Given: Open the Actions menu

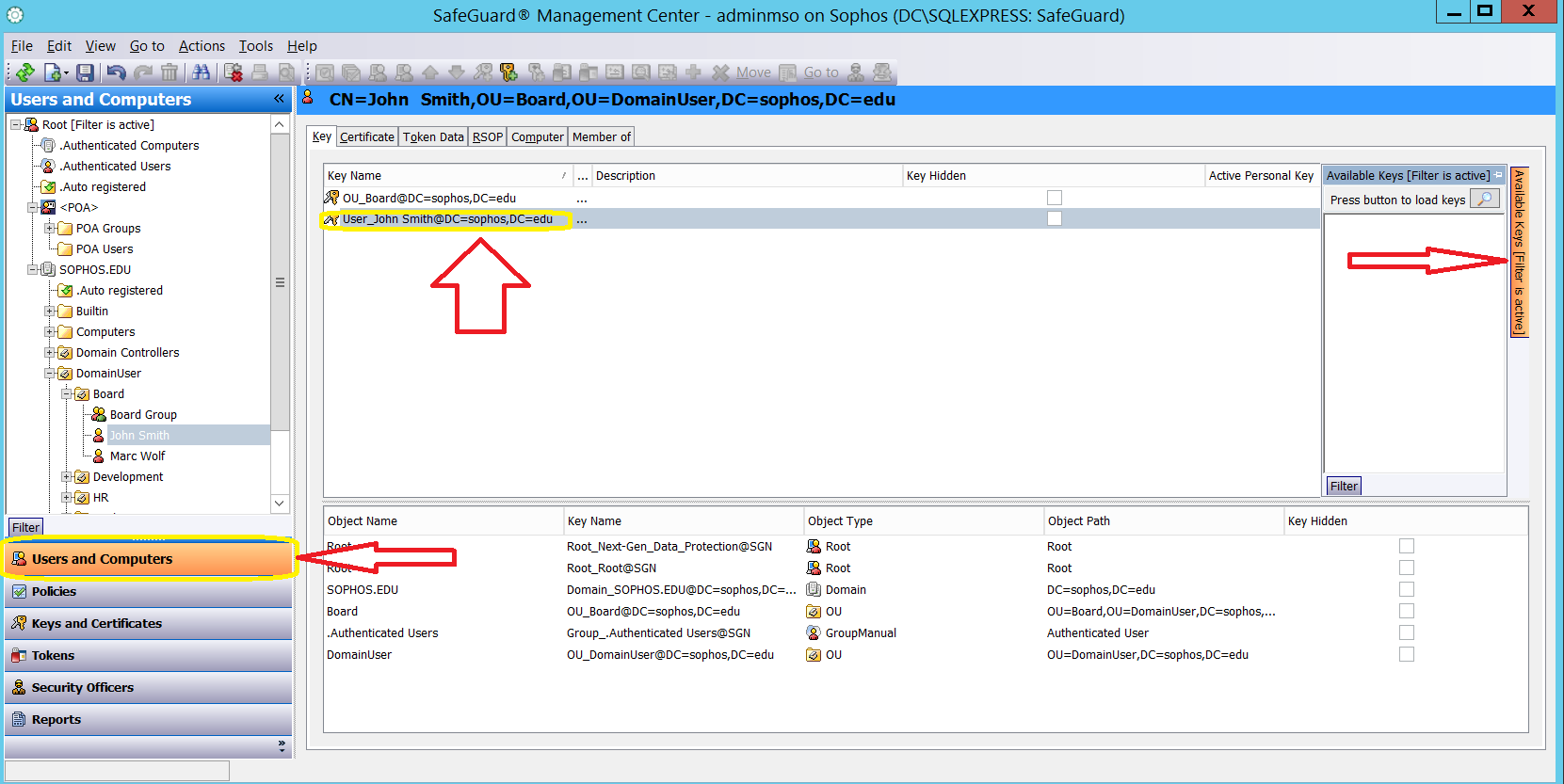Looking at the screenshot, I should (202, 45).
